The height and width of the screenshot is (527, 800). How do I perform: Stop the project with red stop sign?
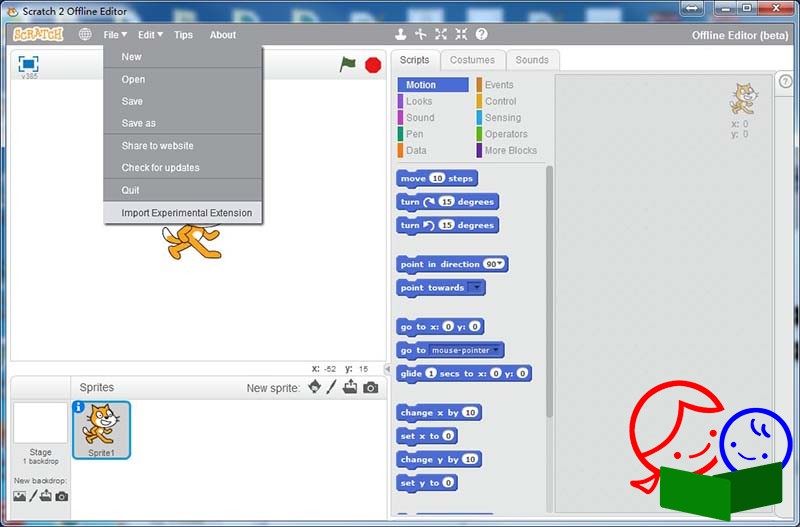click(373, 65)
